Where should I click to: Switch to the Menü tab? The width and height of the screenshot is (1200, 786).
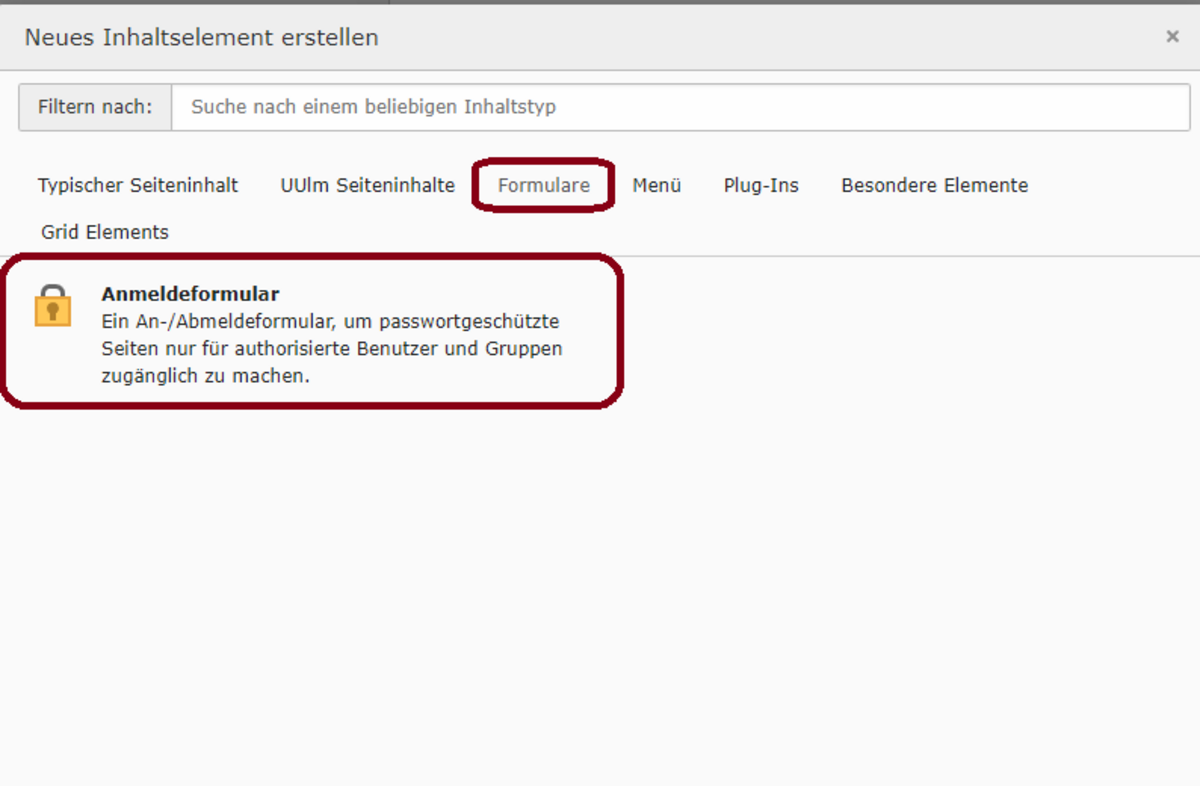[657, 185]
